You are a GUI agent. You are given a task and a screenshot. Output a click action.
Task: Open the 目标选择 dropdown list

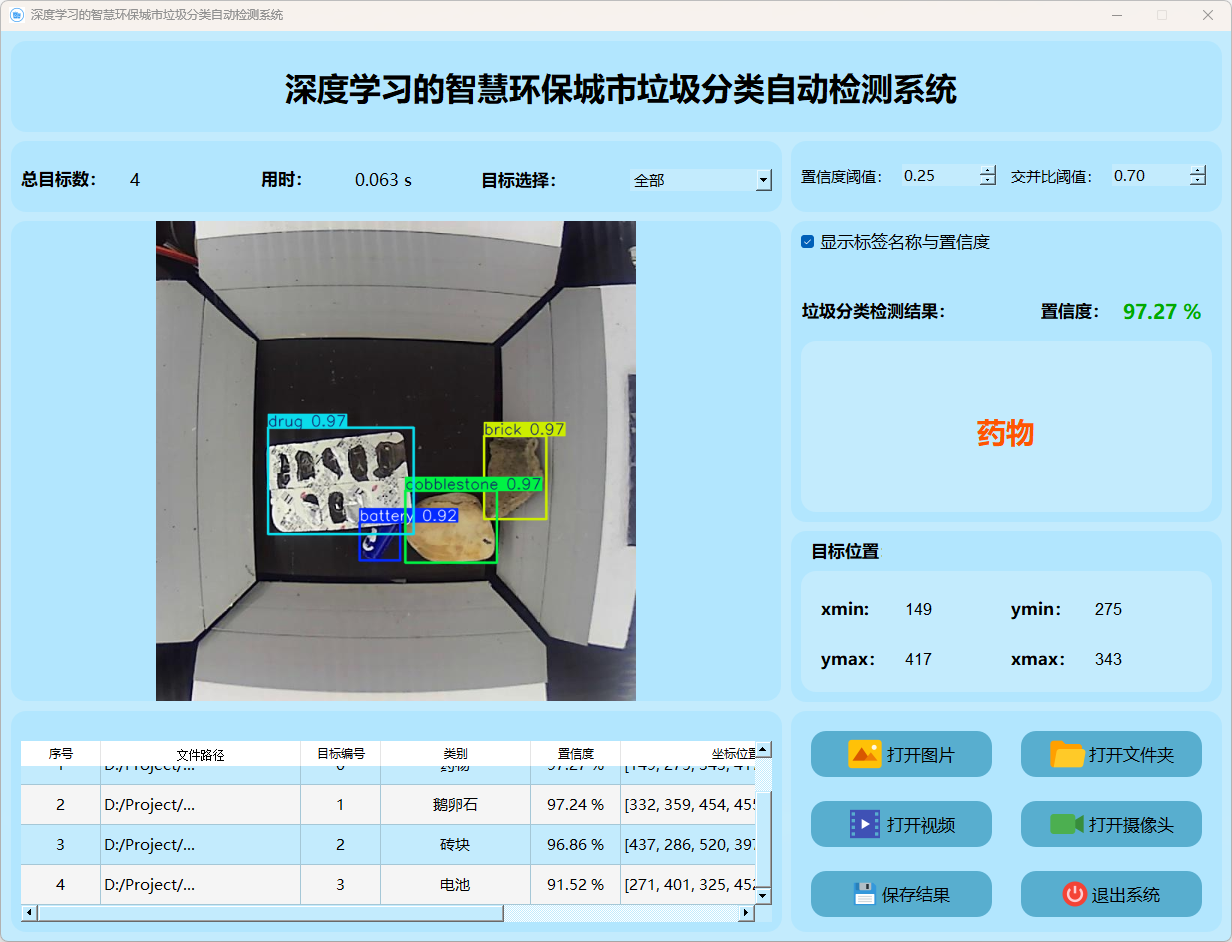click(764, 181)
